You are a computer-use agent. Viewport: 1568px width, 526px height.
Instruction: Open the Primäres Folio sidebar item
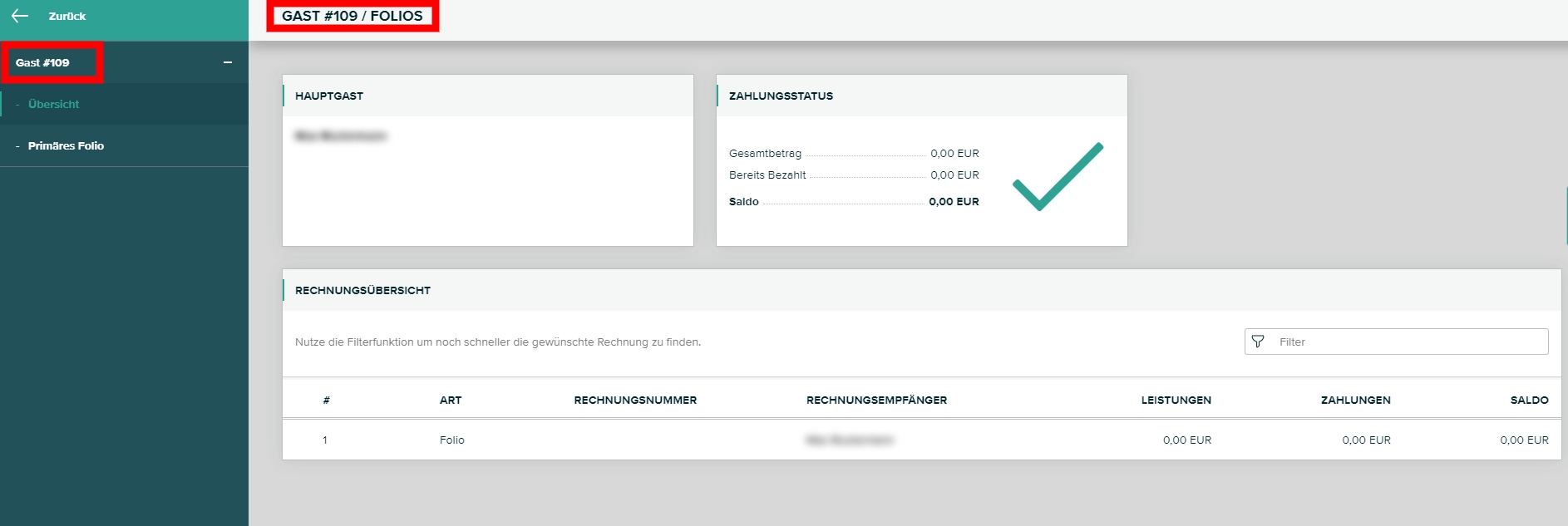[66, 145]
